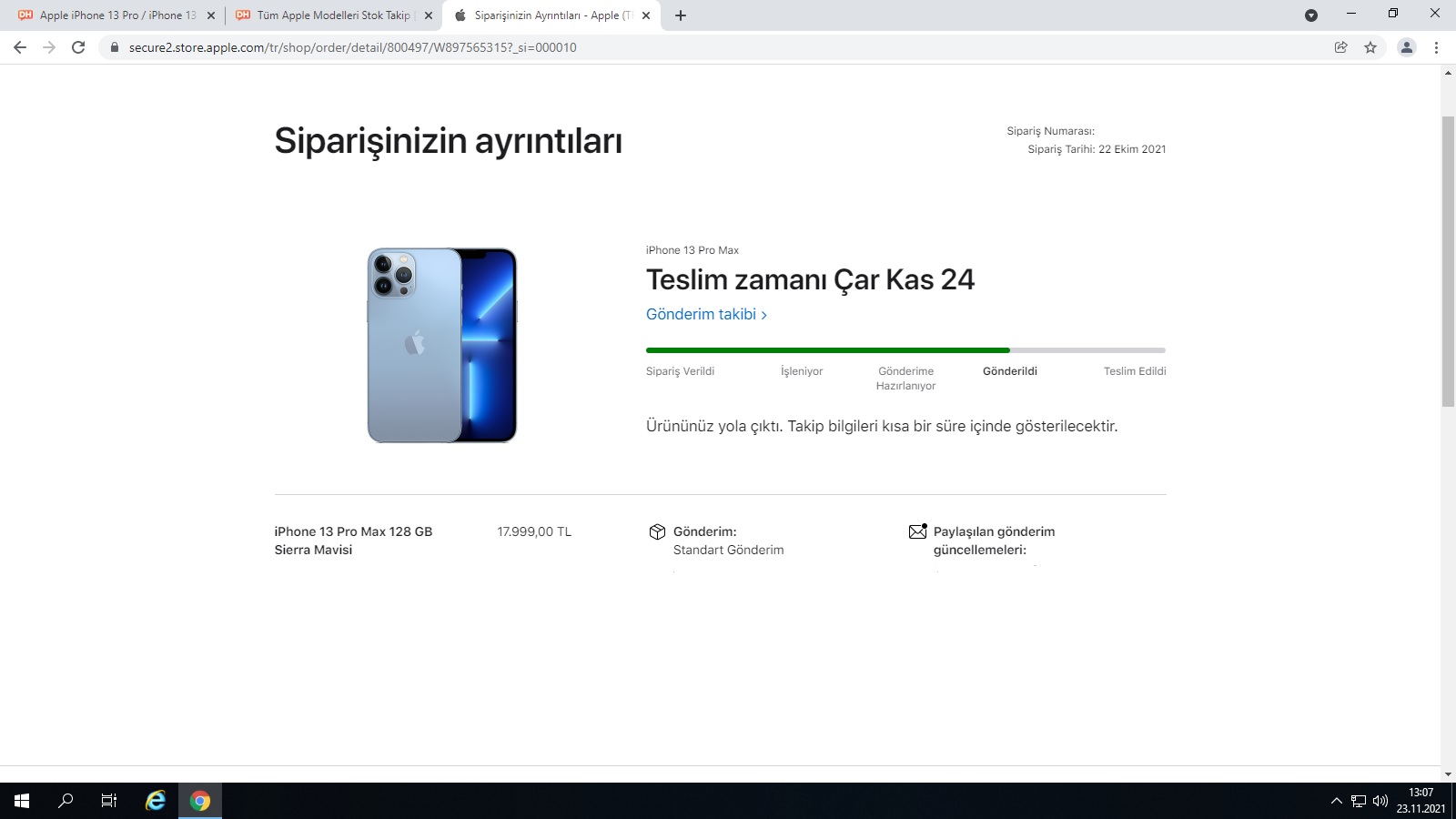Click the address bar URL
The width and height of the screenshot is (1456, 819).
pos(353,47)
